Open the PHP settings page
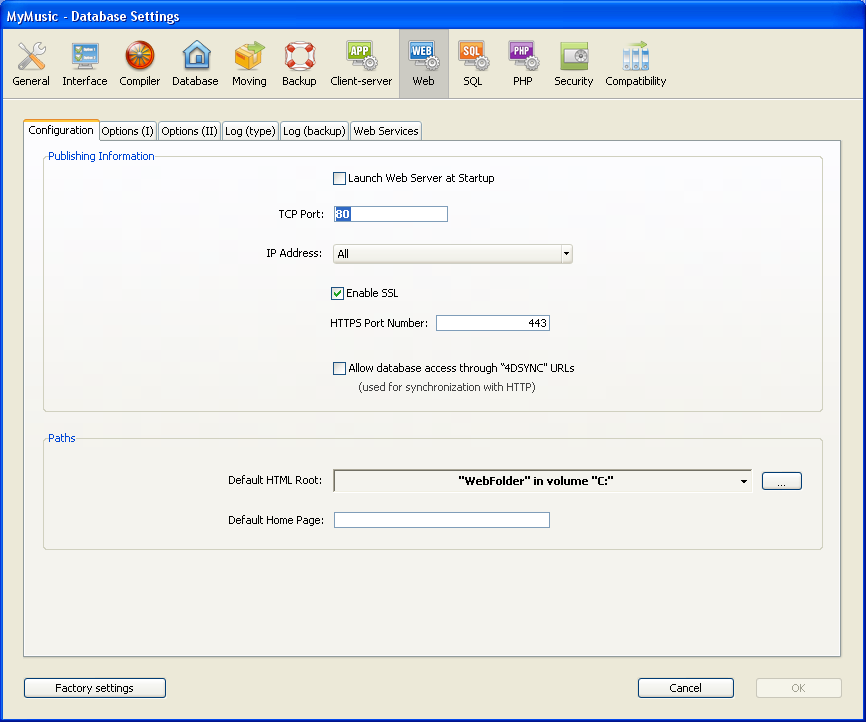The width and height of the screenshot is (866, 722). point(522,64)
